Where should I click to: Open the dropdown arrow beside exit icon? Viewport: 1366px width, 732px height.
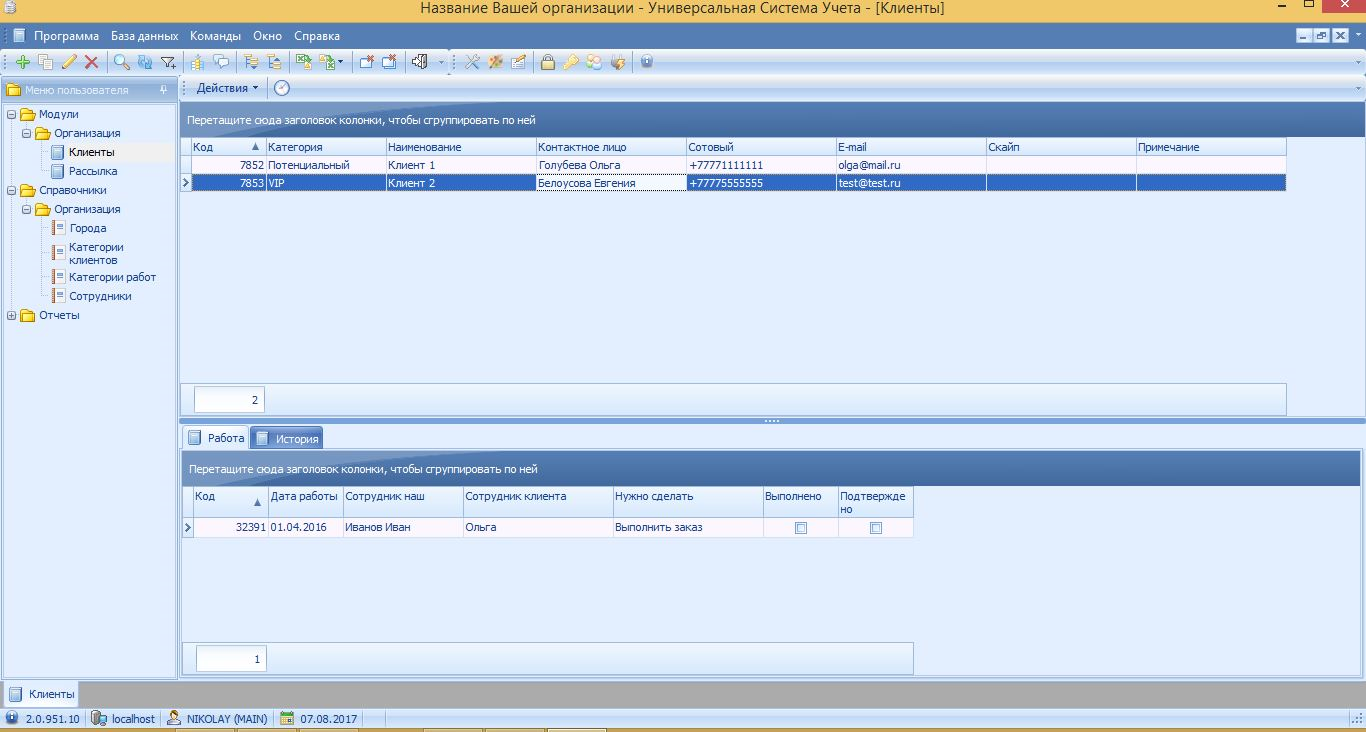(x=441, y=62)
